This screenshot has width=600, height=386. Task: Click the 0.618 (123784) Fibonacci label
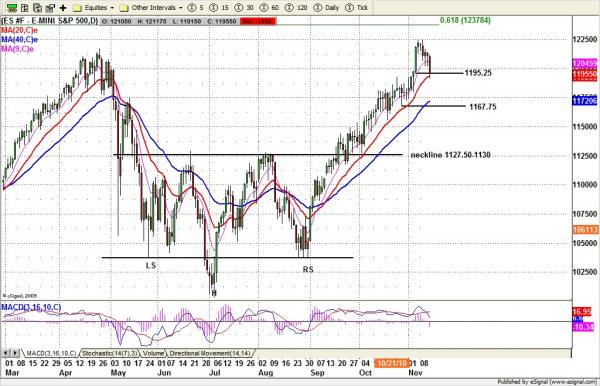(465, 20)
